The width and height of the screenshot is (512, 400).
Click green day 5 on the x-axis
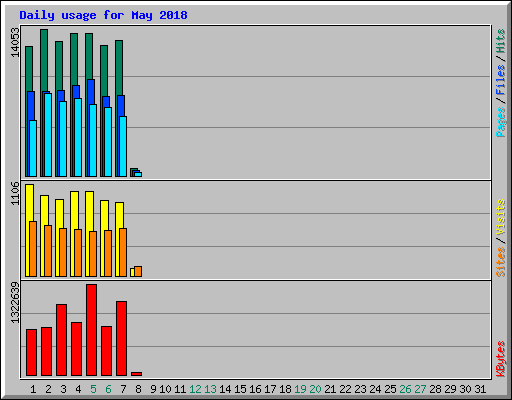[x=93, y=389]
